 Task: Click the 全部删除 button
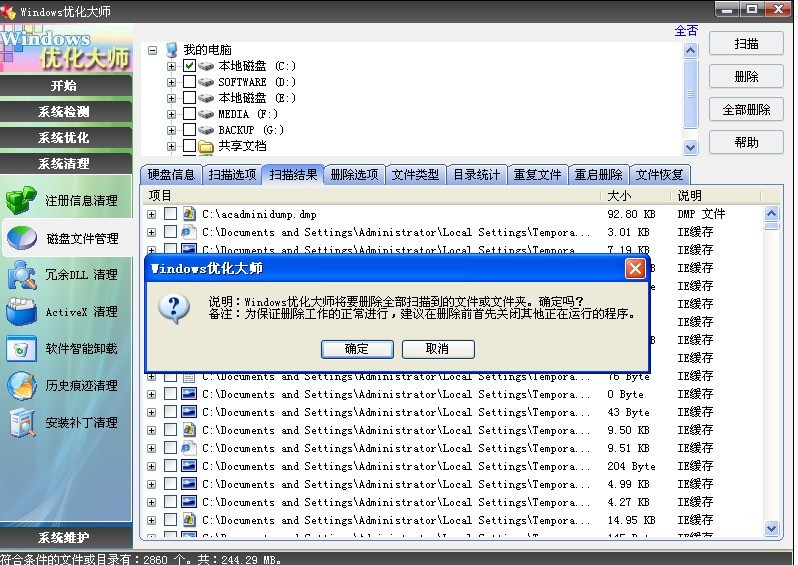pyautogui.click(x=746, y=109)
